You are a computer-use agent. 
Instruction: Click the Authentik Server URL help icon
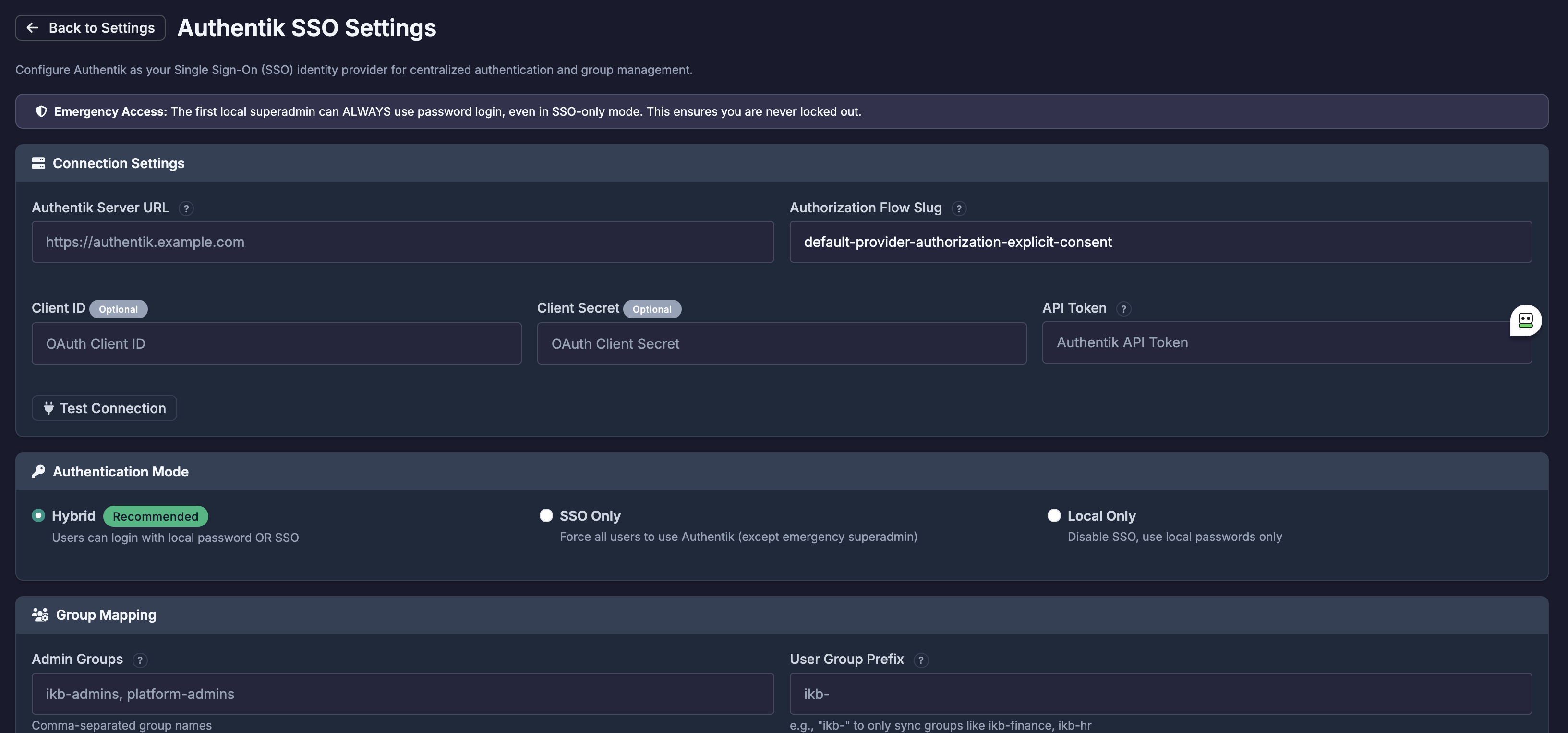tap(186, 208)
